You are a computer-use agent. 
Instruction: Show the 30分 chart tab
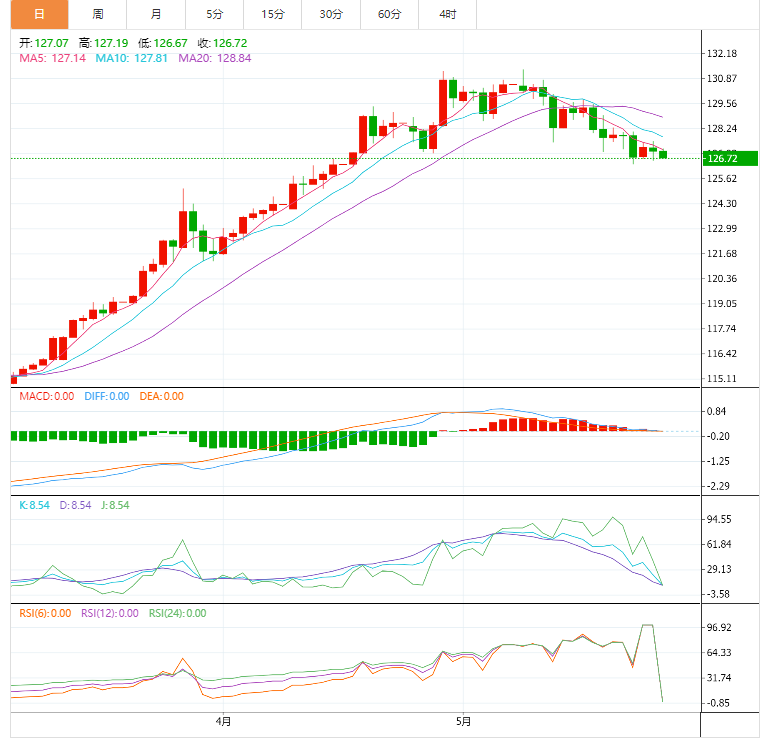click(x=331, y=14)
